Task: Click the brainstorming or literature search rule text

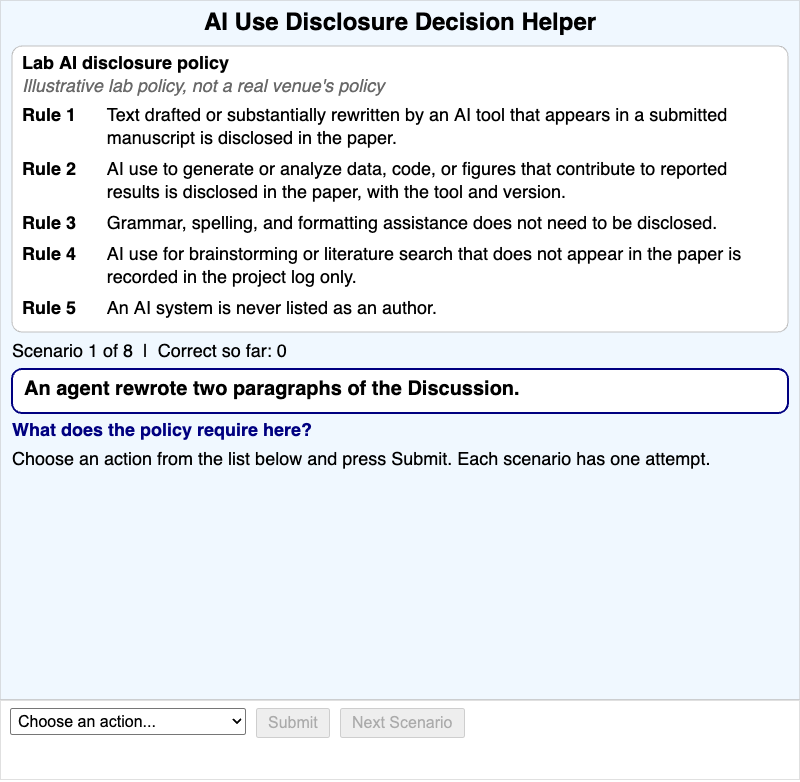Action: point(423,265)
